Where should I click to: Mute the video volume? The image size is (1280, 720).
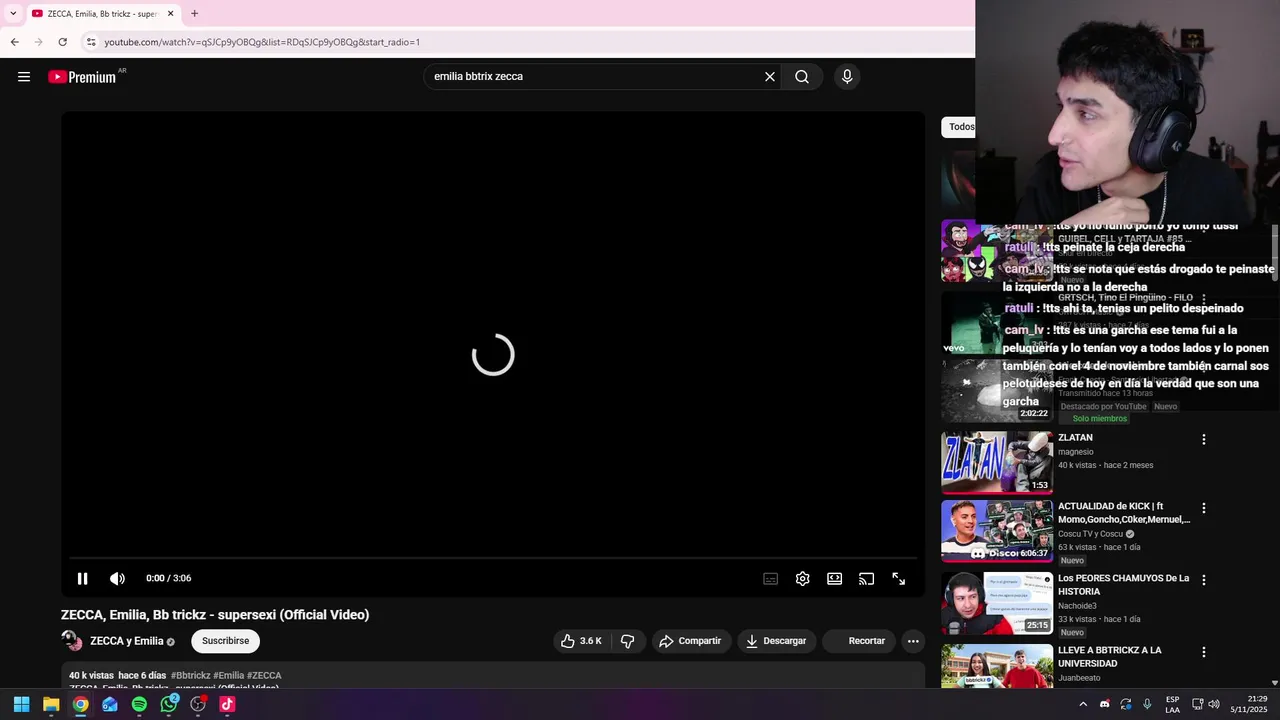click(117, 578)
